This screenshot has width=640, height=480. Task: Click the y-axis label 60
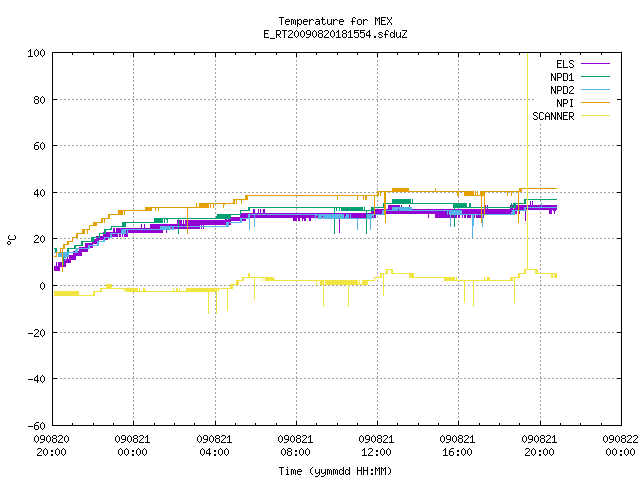39,146
